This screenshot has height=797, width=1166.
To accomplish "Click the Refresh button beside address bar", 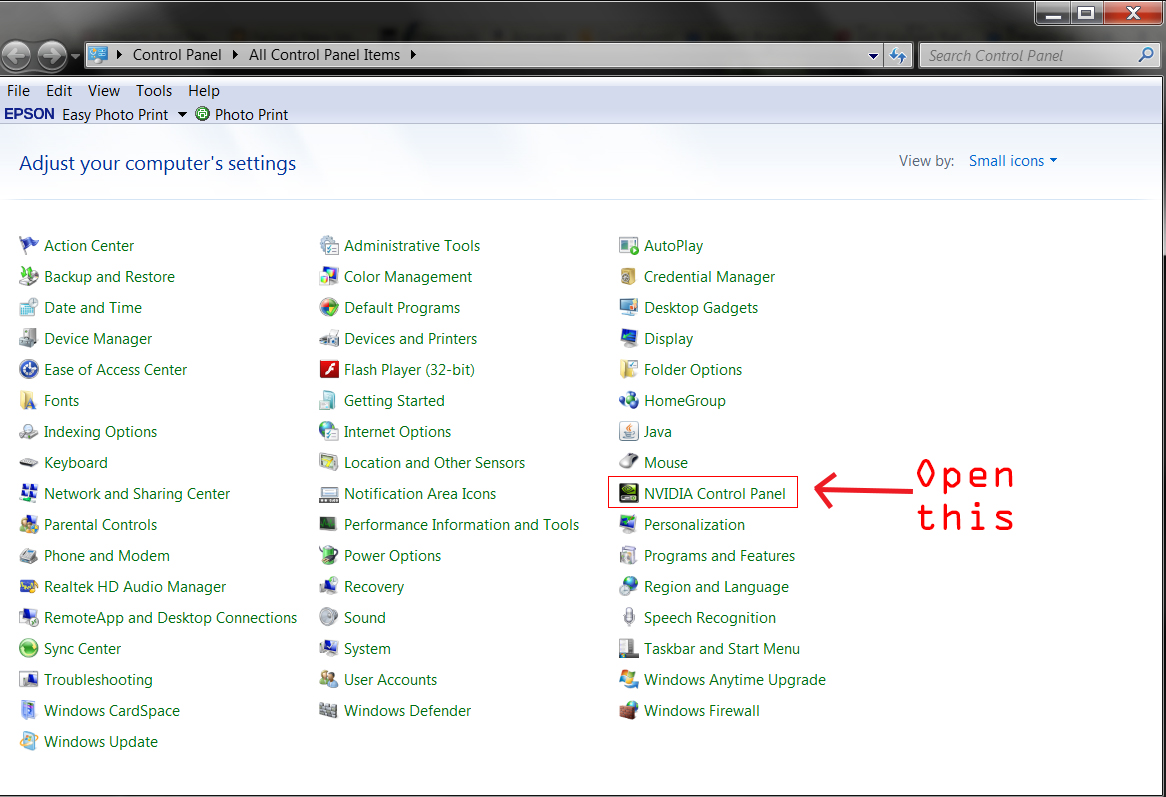I will coord(898,55).
